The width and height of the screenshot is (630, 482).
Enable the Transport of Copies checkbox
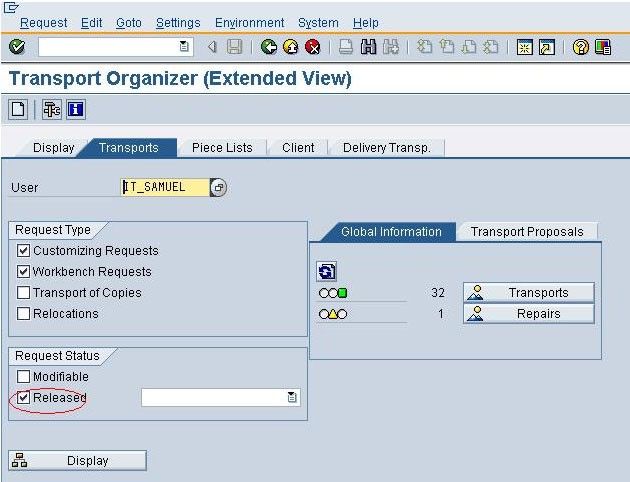(23, 292)
